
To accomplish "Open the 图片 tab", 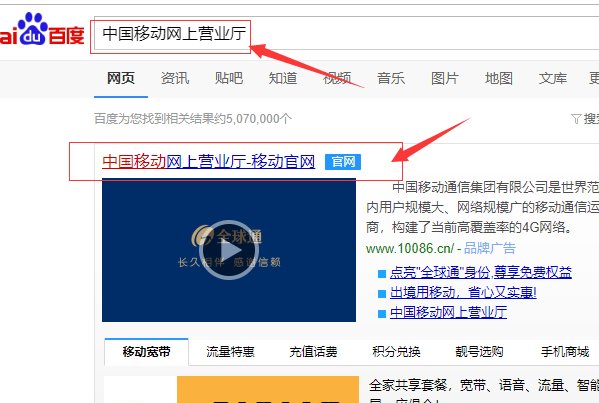I will point(445,78).
